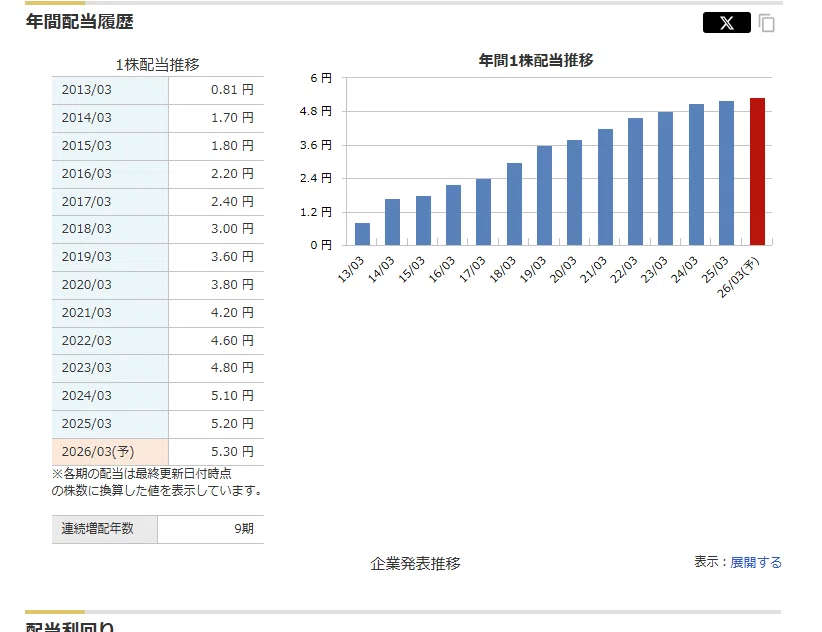This screenshot has width=822, height=632.
Task: Select the 連続増配年数 label cell
Action: click(x=104, y=529)
